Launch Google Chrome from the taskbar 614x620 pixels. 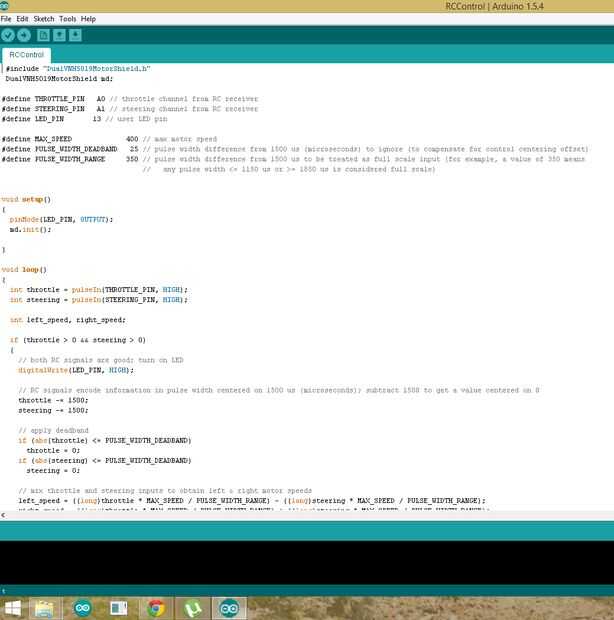(x=155, y=609)
